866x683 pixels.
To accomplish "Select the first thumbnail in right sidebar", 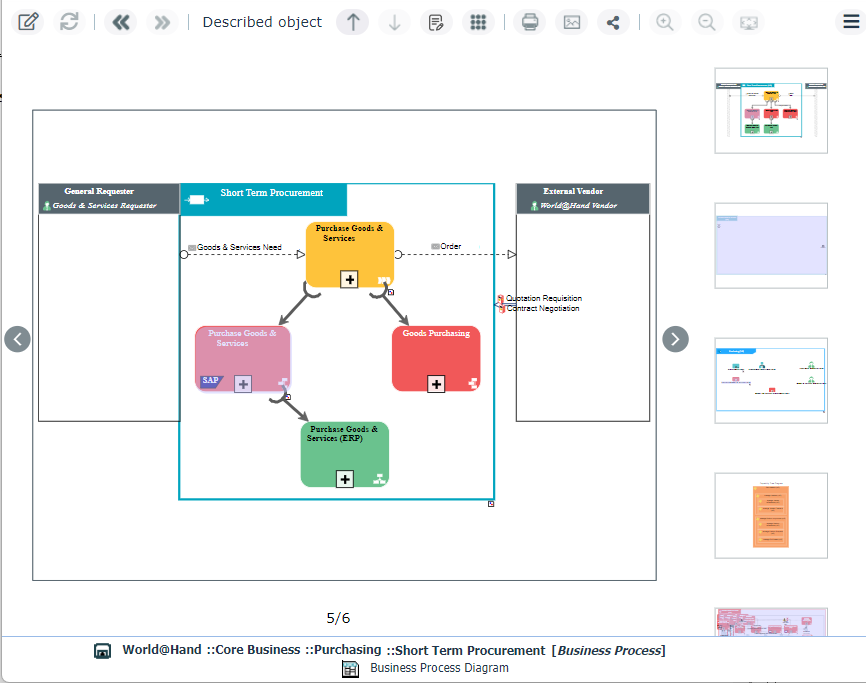I will 770,110.
